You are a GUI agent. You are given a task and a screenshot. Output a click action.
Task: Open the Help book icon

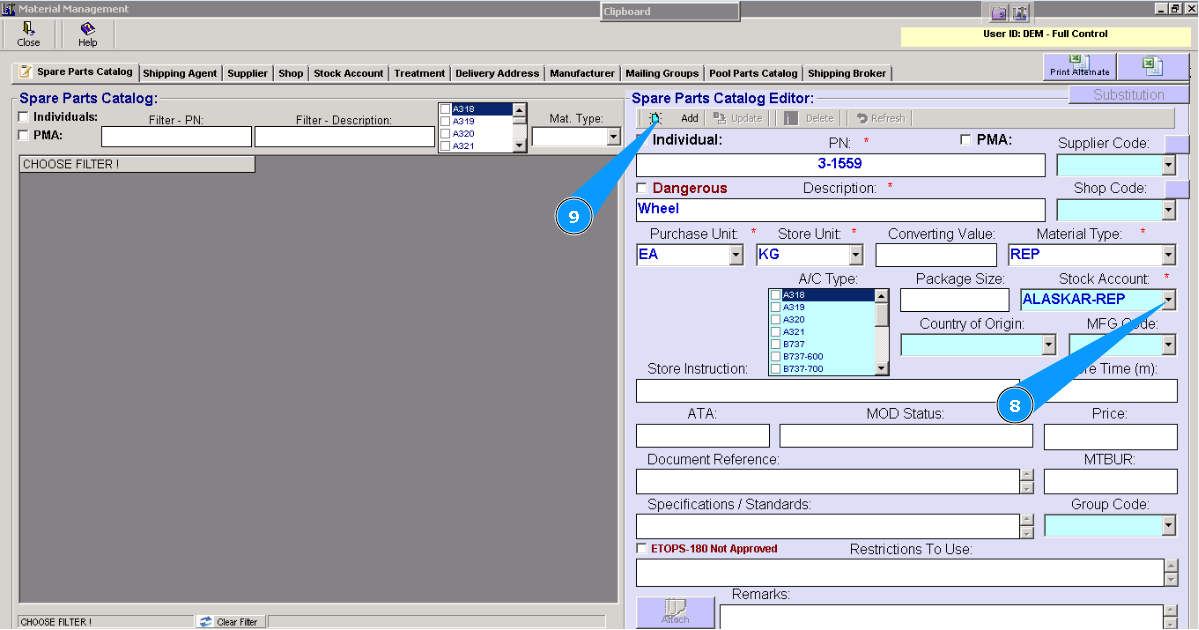click(87, 28)
